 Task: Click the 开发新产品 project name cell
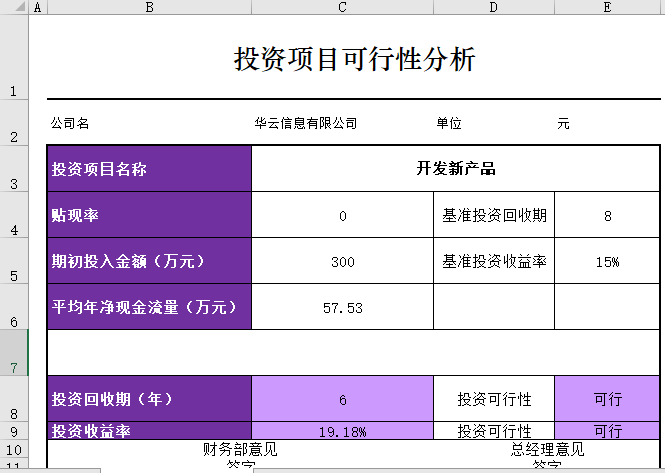click(456, 169)
